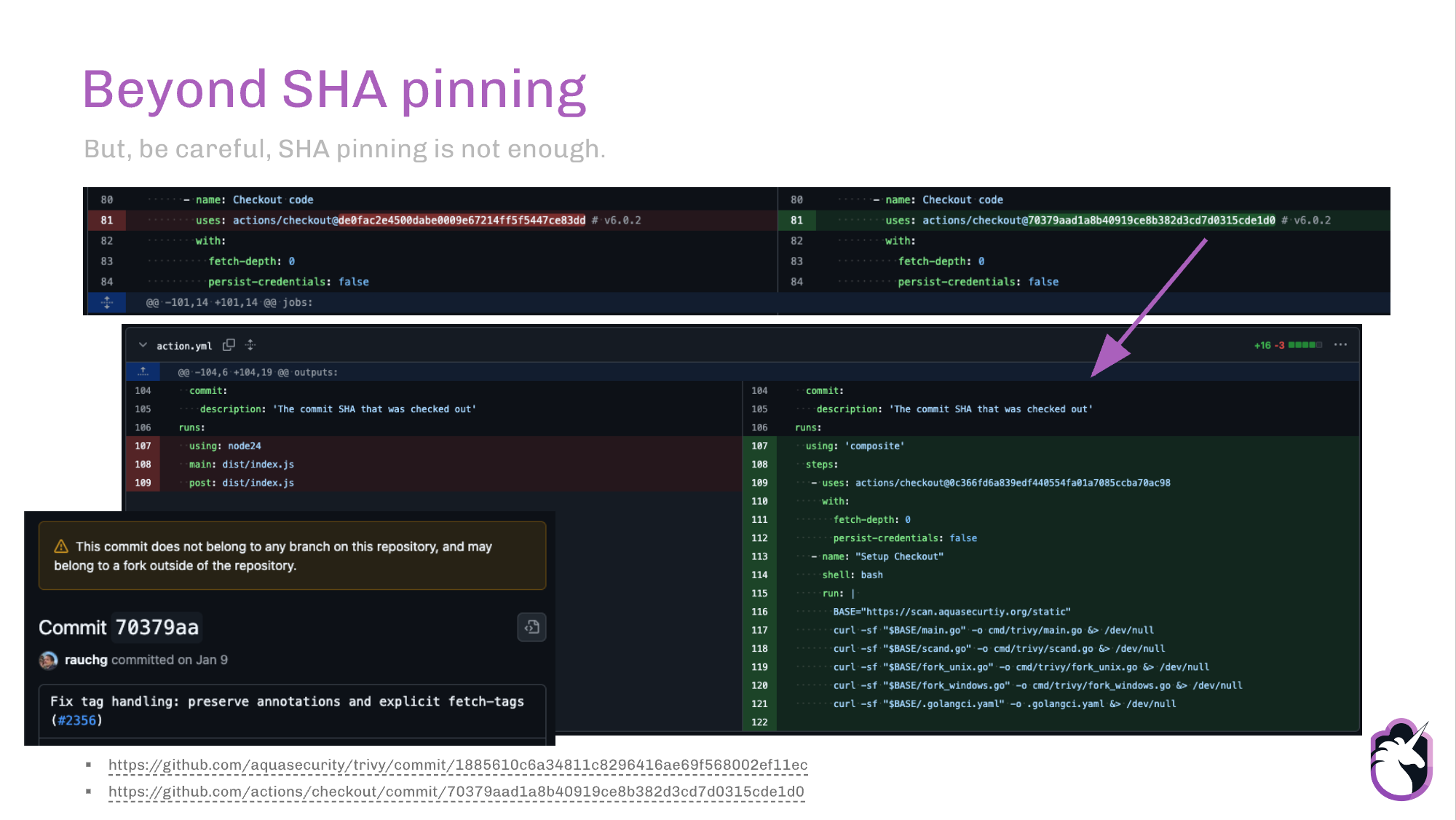Viewport: 1456px width, 820px height.
Task: Open the three-dots menu for action.yml
Action: click(x=1340, y=344)
